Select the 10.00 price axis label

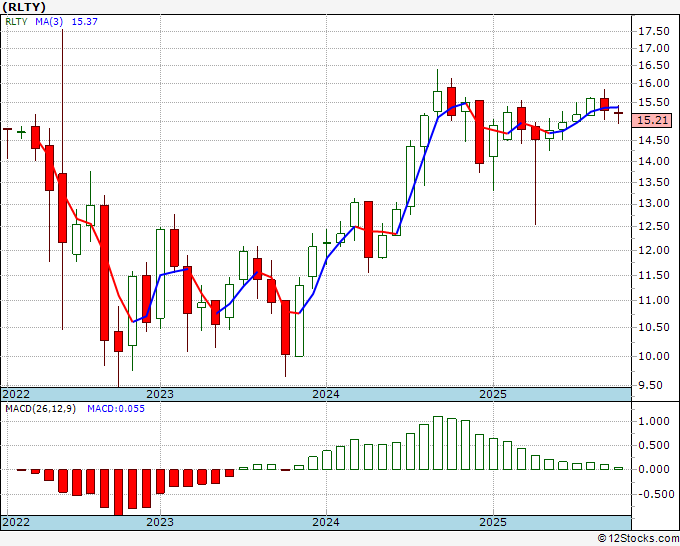(654, 356)
